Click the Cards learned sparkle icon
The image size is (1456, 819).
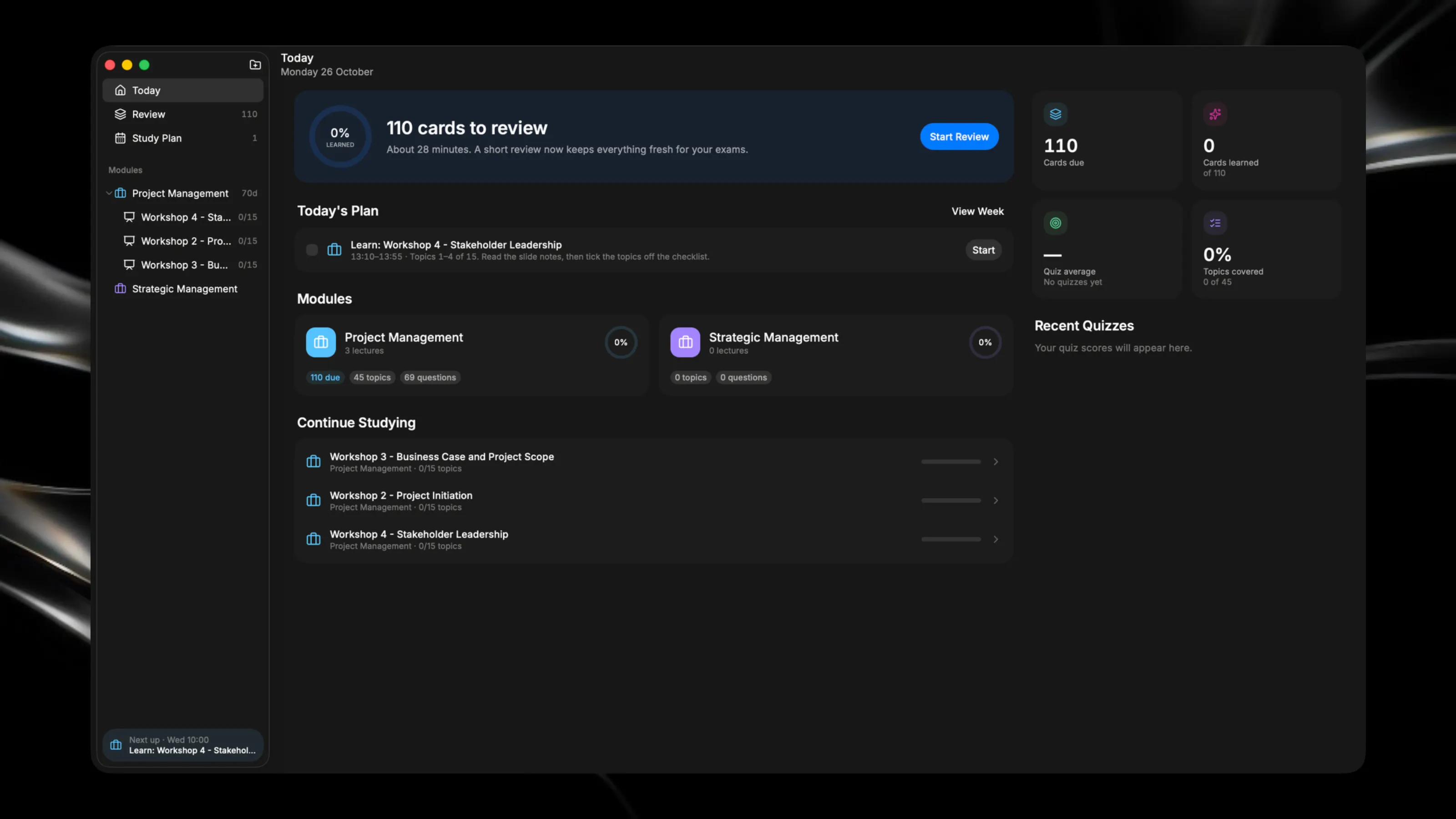(x=1215, y=114)
